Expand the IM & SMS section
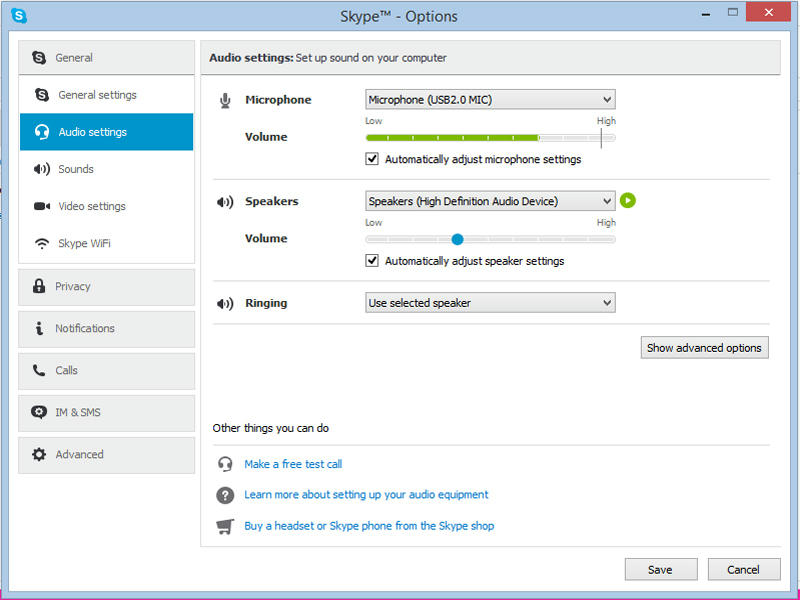This screenshot has height=600, width=800. tap(107, 413)
